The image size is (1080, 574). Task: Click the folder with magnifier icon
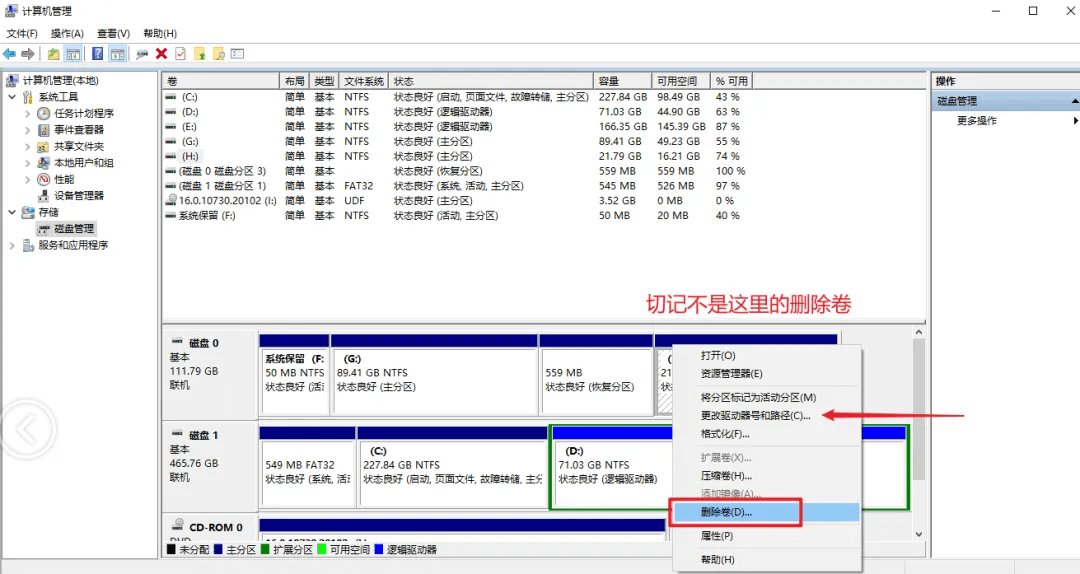point(219,54)
